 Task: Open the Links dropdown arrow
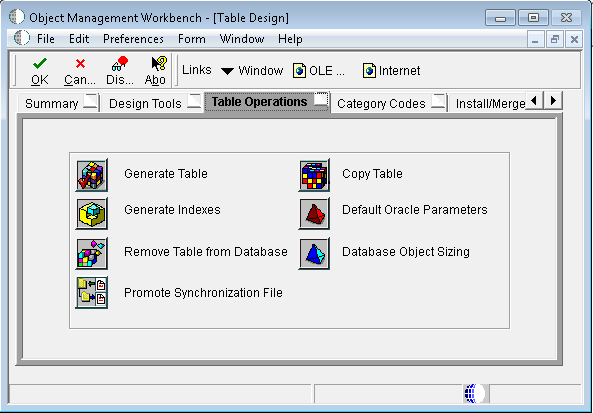(227, 71)
